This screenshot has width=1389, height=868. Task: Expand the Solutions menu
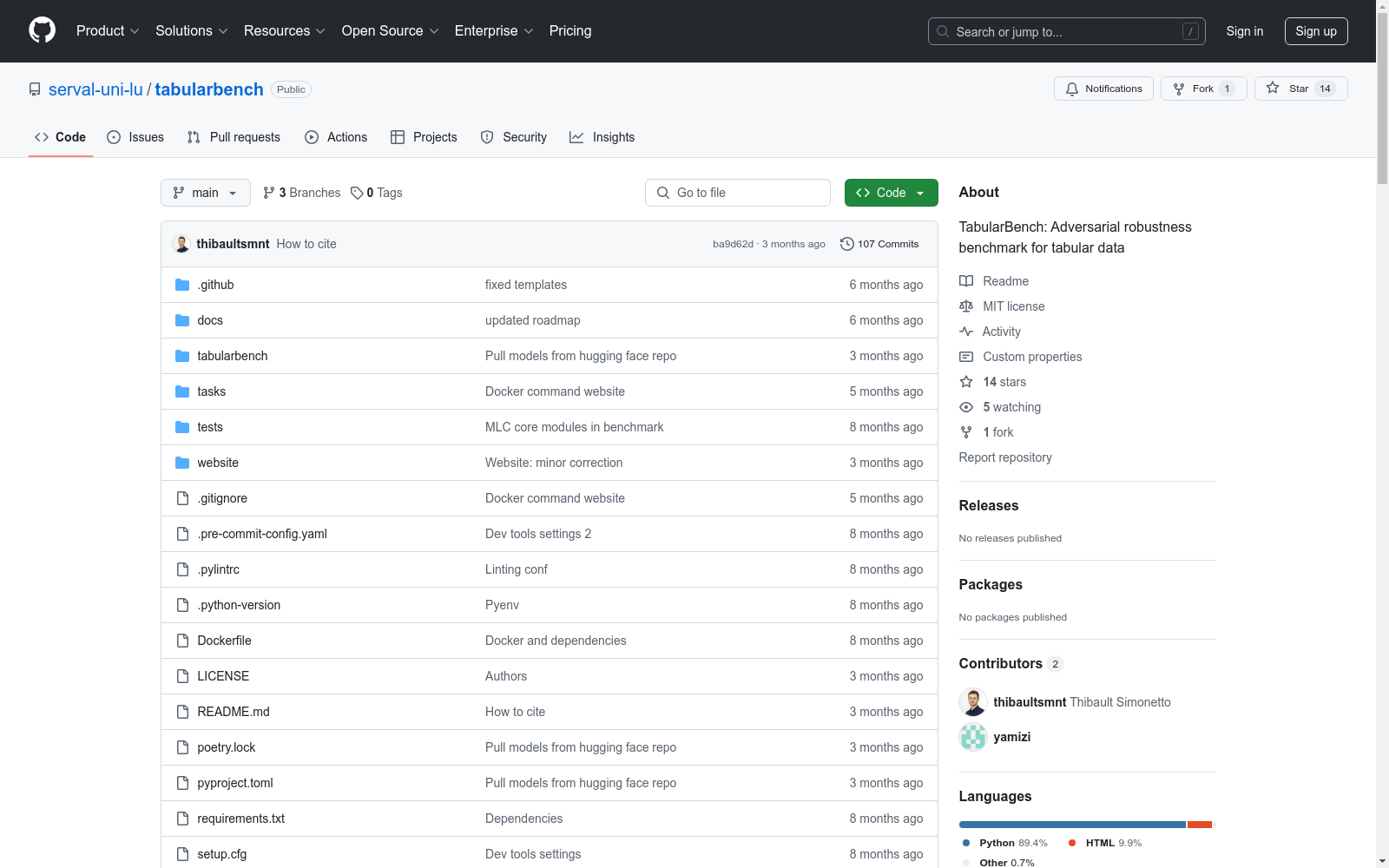[192, 30]
